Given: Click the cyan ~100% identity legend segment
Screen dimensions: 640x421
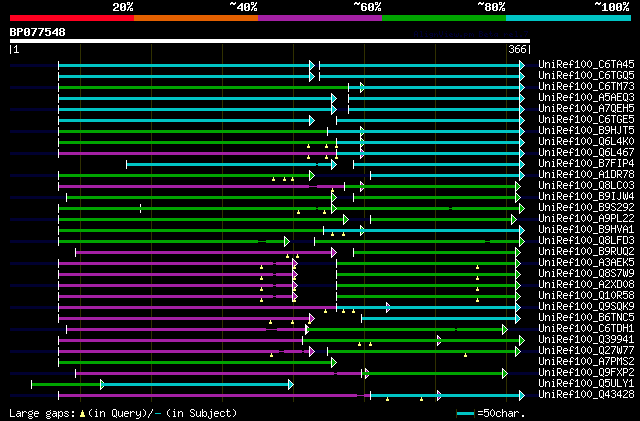Looking at the screenshot, I should (x=569, y=18).
